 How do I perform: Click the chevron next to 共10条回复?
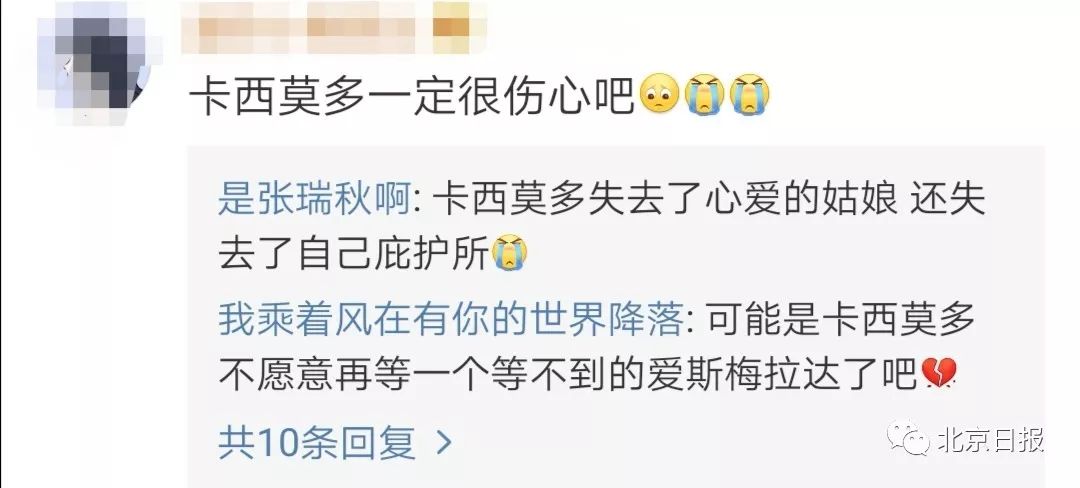[444, 443]
